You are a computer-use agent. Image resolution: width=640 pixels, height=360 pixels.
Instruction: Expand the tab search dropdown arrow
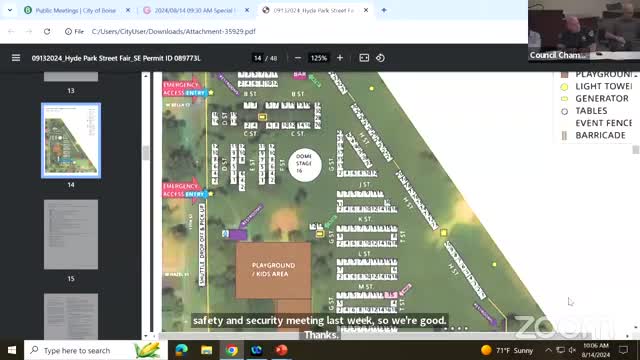(x=10, y=10)
